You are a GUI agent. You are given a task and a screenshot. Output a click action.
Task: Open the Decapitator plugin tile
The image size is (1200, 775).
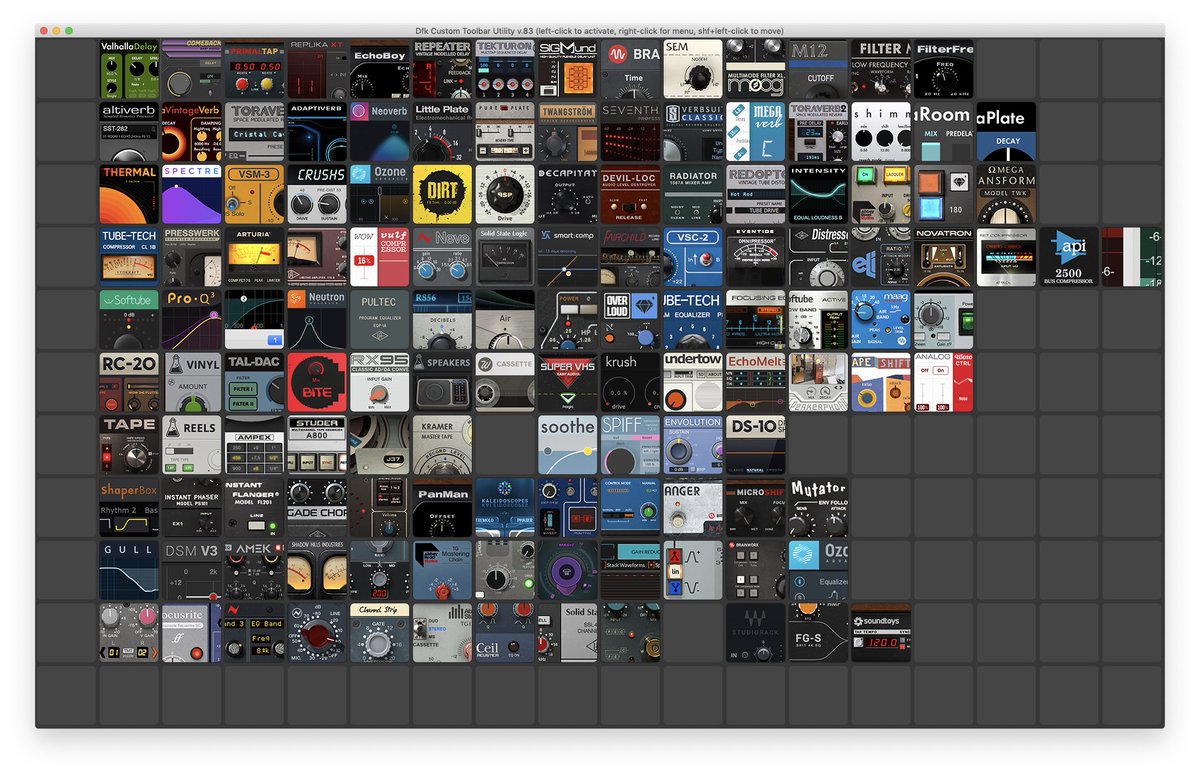pos(568,194)
